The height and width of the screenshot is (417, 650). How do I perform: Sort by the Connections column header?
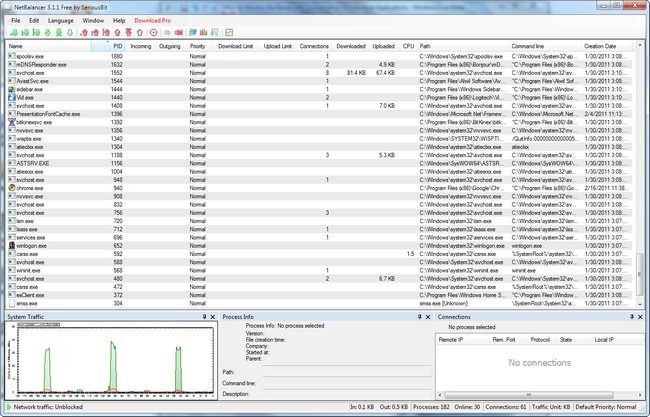(314, 46)
